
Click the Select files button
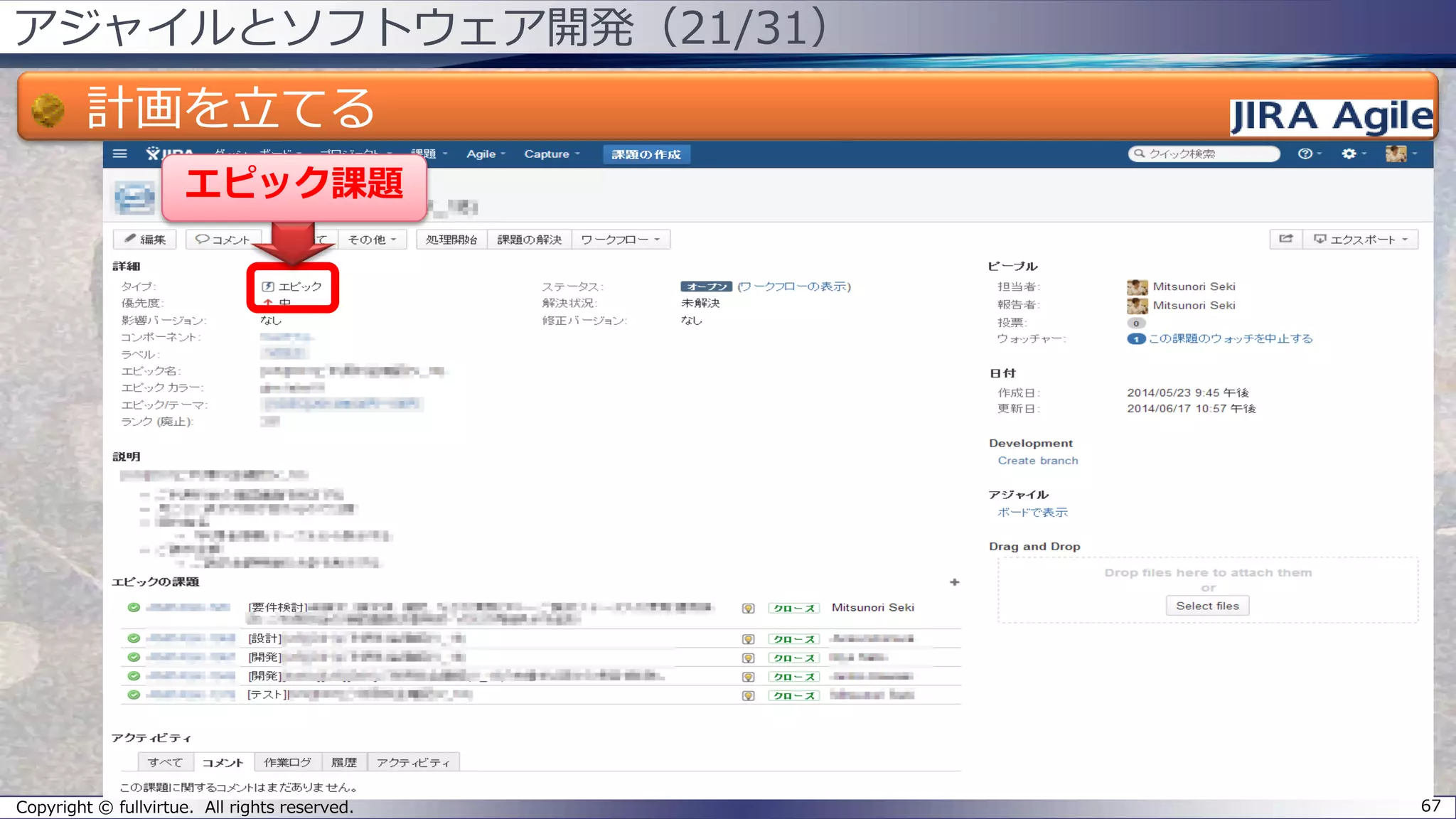click(1207, 606)
